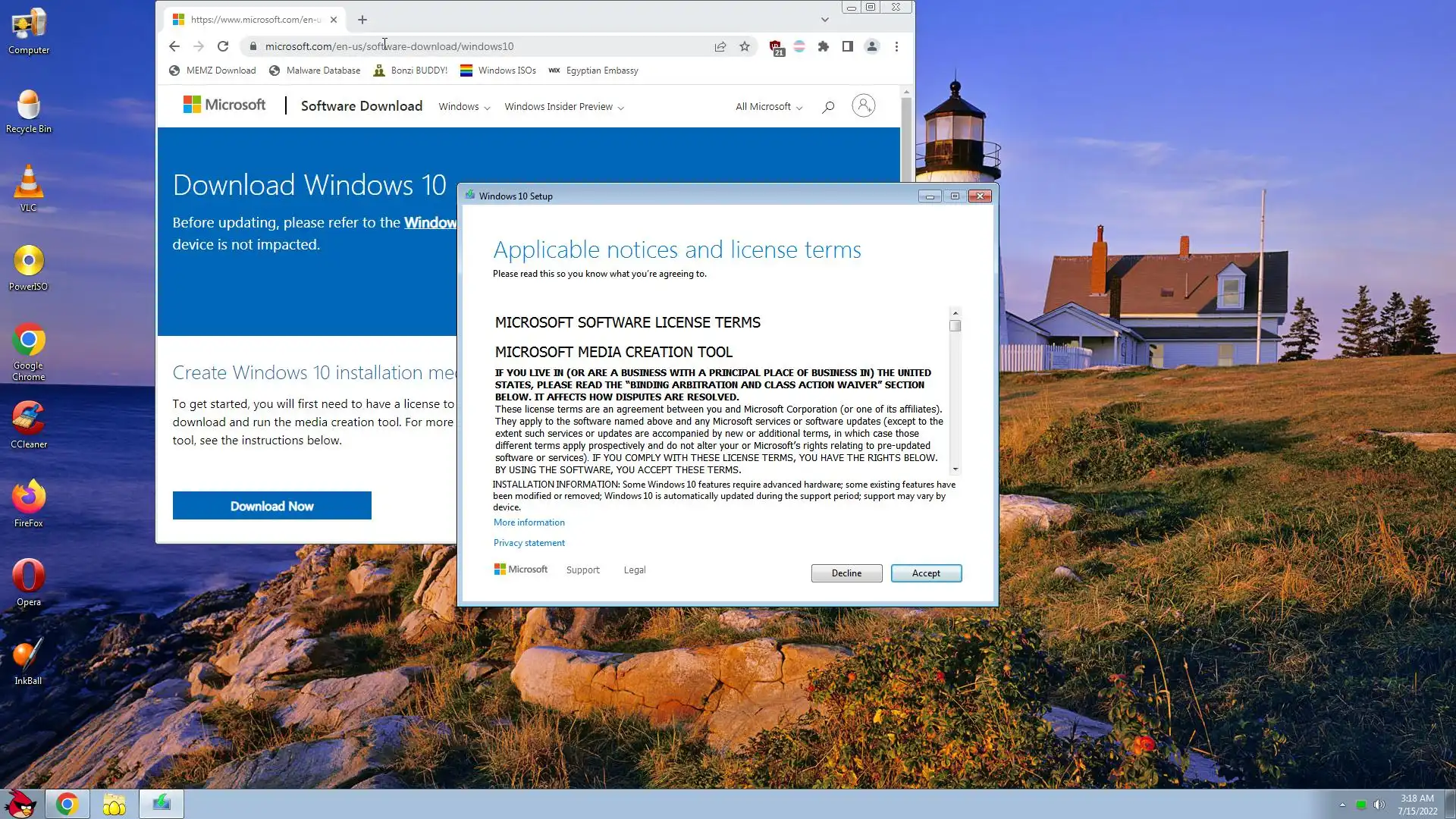Click the Chrome reload page icon
Image resolution: width=1456 pixels, height=819 pixels.
coord(223,46)
